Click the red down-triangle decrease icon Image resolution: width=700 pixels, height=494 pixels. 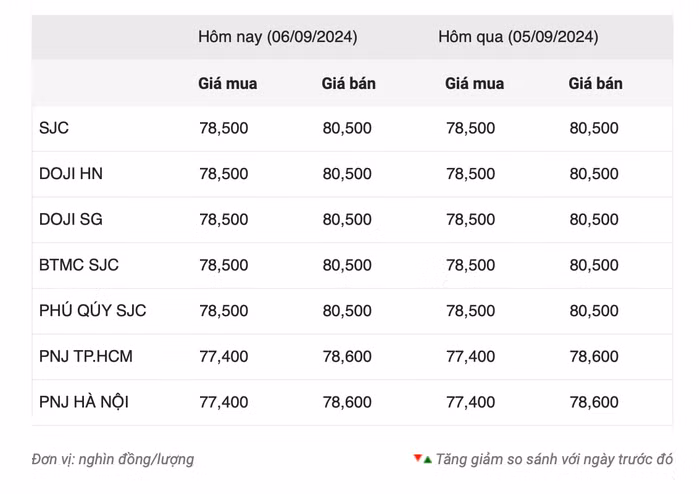[x=417, y=459]
